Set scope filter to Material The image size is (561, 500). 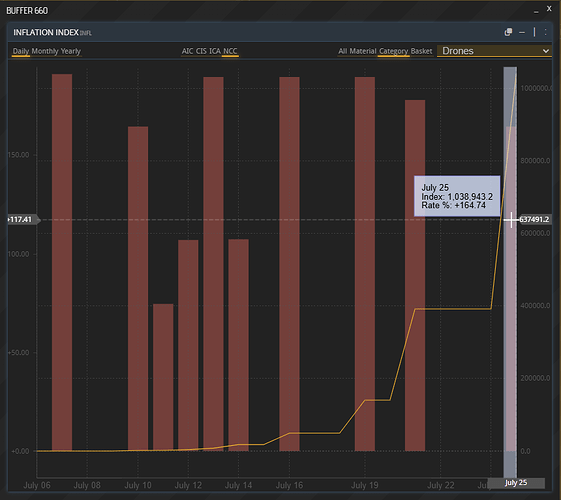pyautogui.click(x=363, y=51)
